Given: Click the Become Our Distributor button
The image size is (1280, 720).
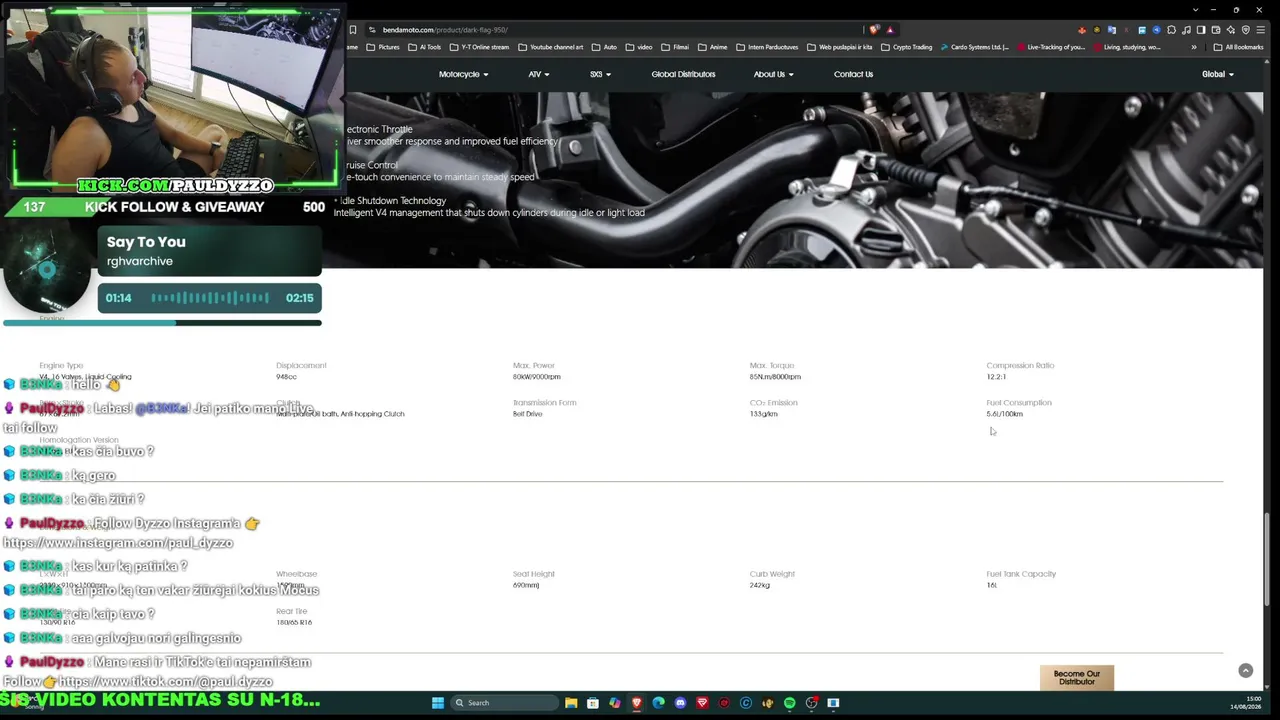Looking at the screenshot, I should click(1076, 678).
